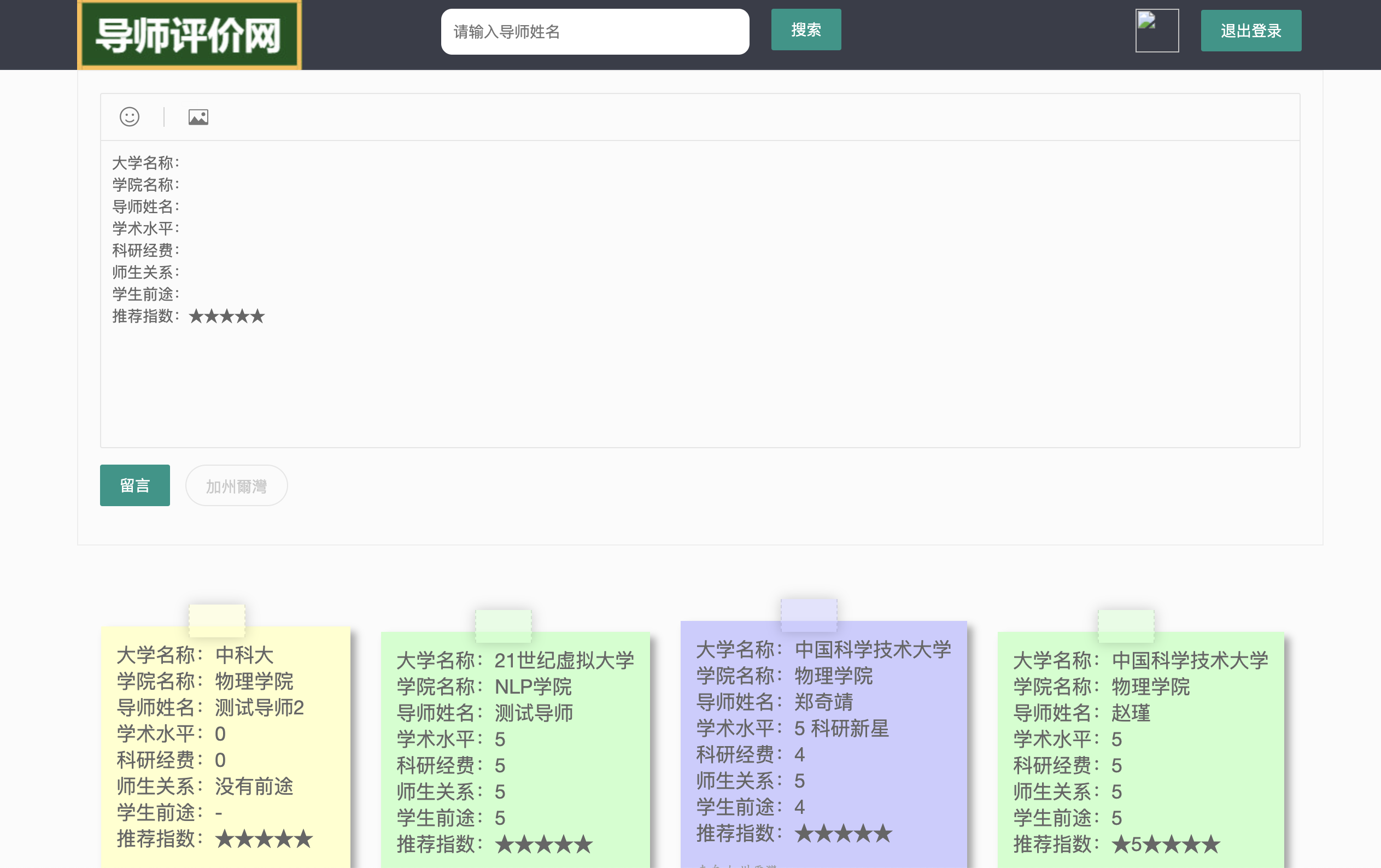Open the yellow 中科大 测试导师2 note
Image resolution: width=1381 pixels, height=868 pixels.
(x=225, y=746)
